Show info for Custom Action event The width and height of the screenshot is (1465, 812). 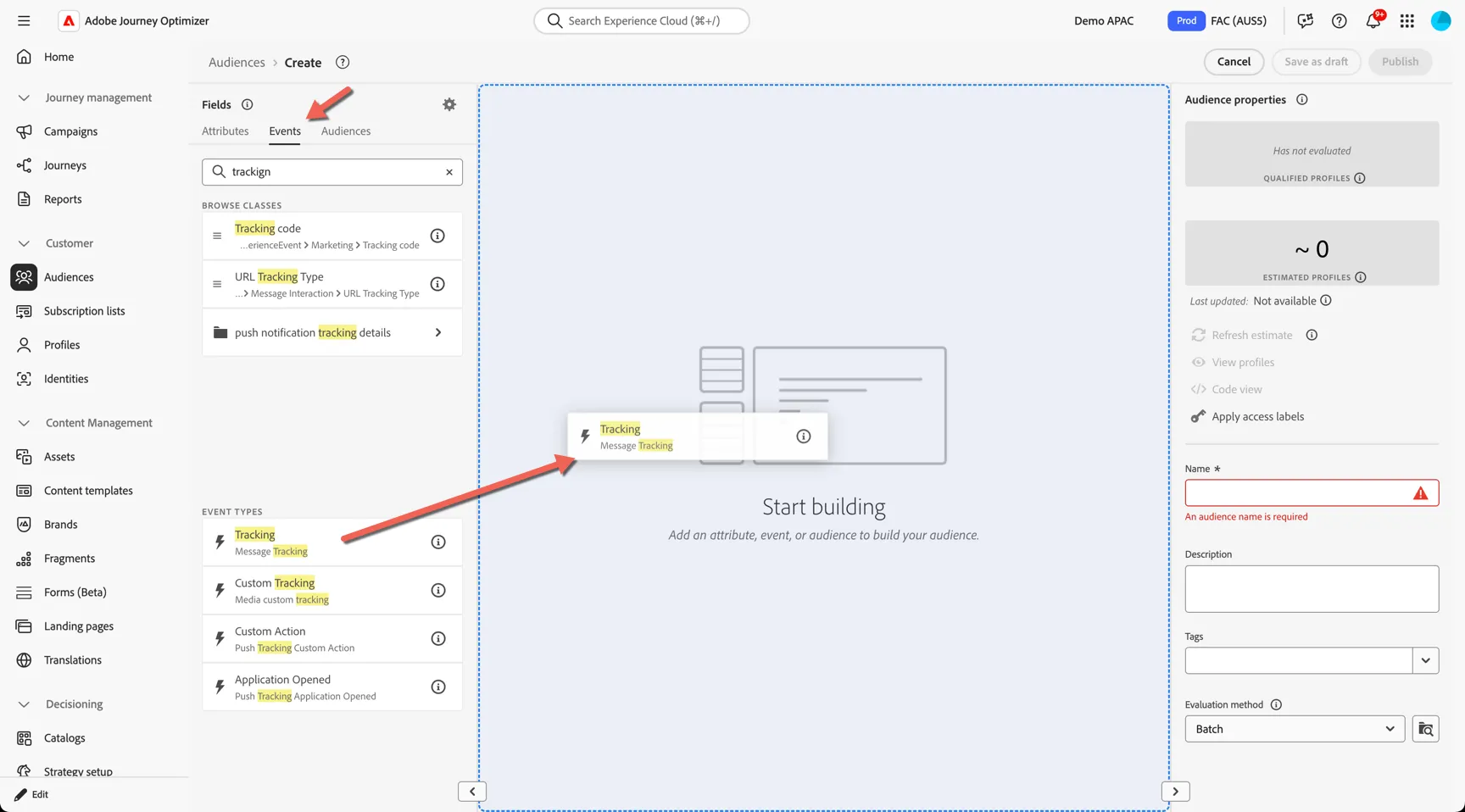438,638
